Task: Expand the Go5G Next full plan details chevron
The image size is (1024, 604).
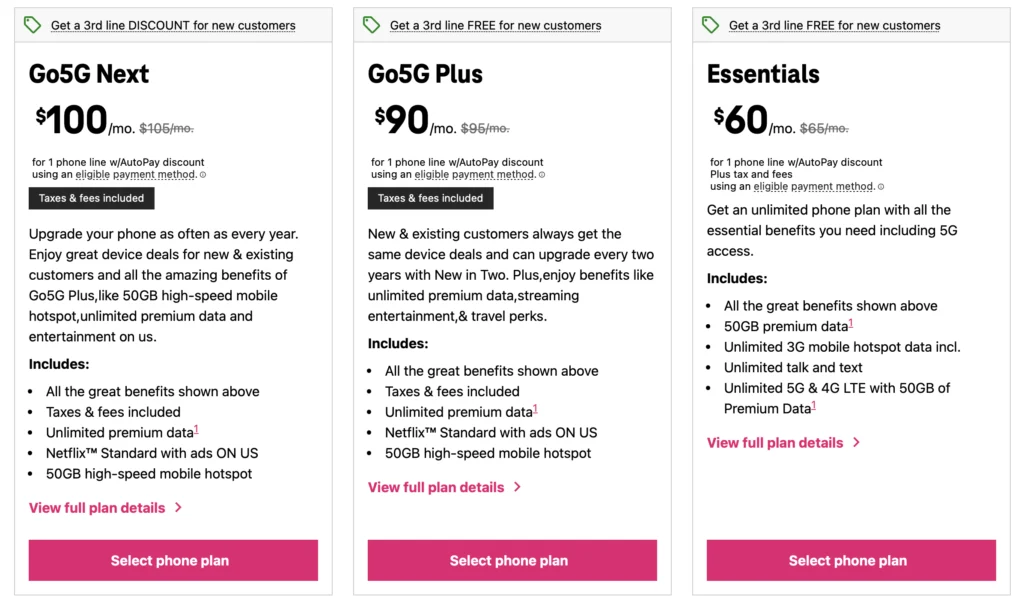Action: [178, 508]
